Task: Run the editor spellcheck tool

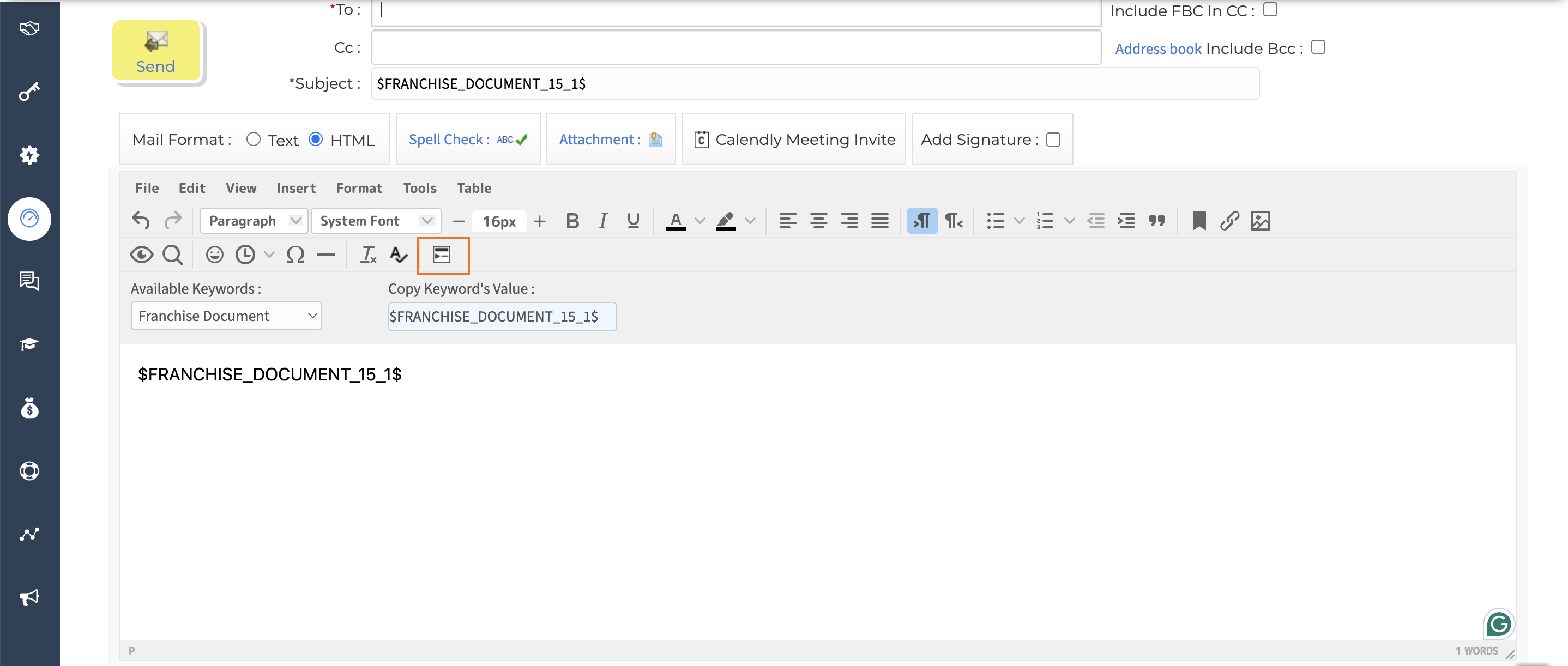Action: [x=399, y=254]
